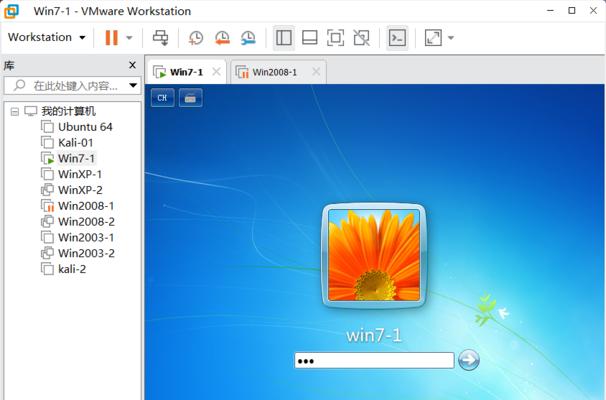Open the on-screen keyboard button on the login screen
This screenshot has height=400, width=606.
(x=191, y=98)
